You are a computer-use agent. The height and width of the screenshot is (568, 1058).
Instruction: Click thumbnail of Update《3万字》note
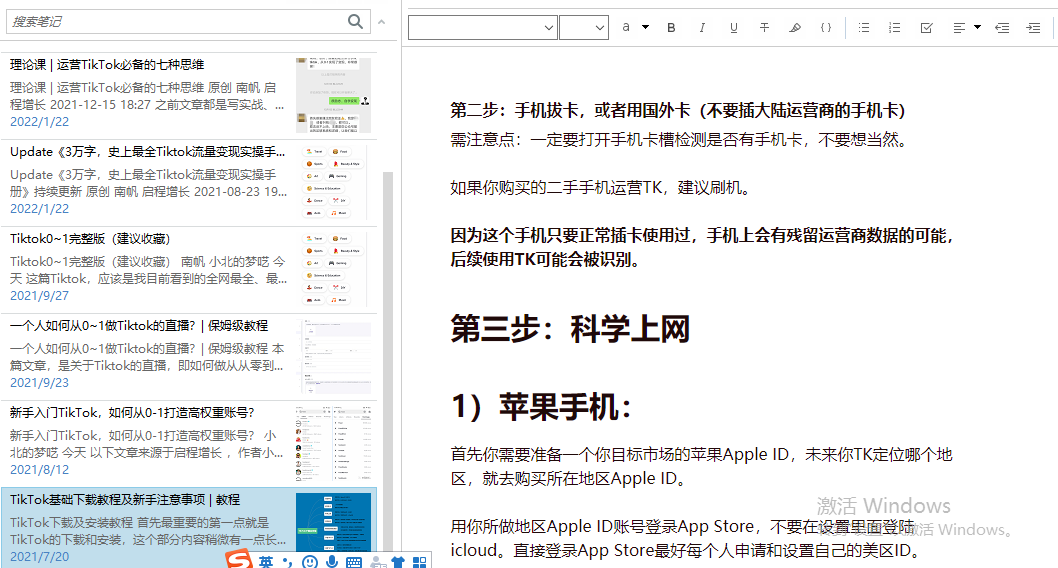(333, 182)
